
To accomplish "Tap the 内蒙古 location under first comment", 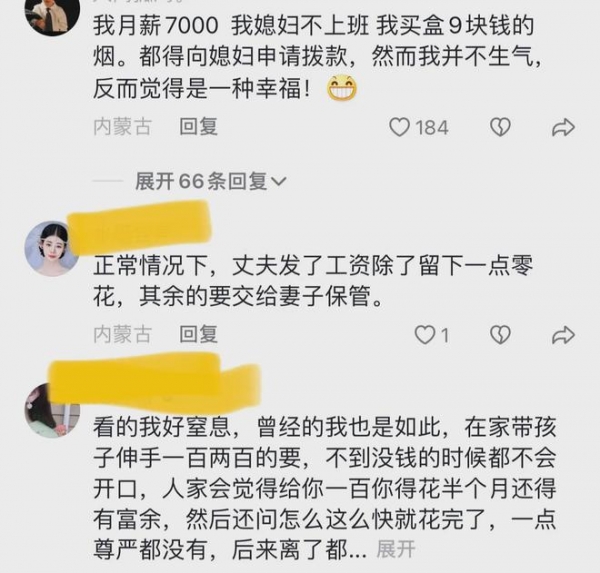I will point(122,127).
